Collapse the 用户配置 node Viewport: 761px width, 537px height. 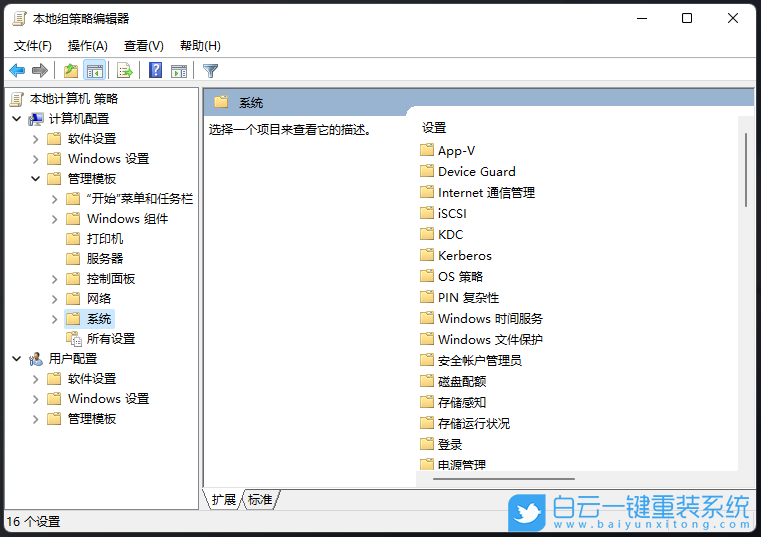click(17, 359)
